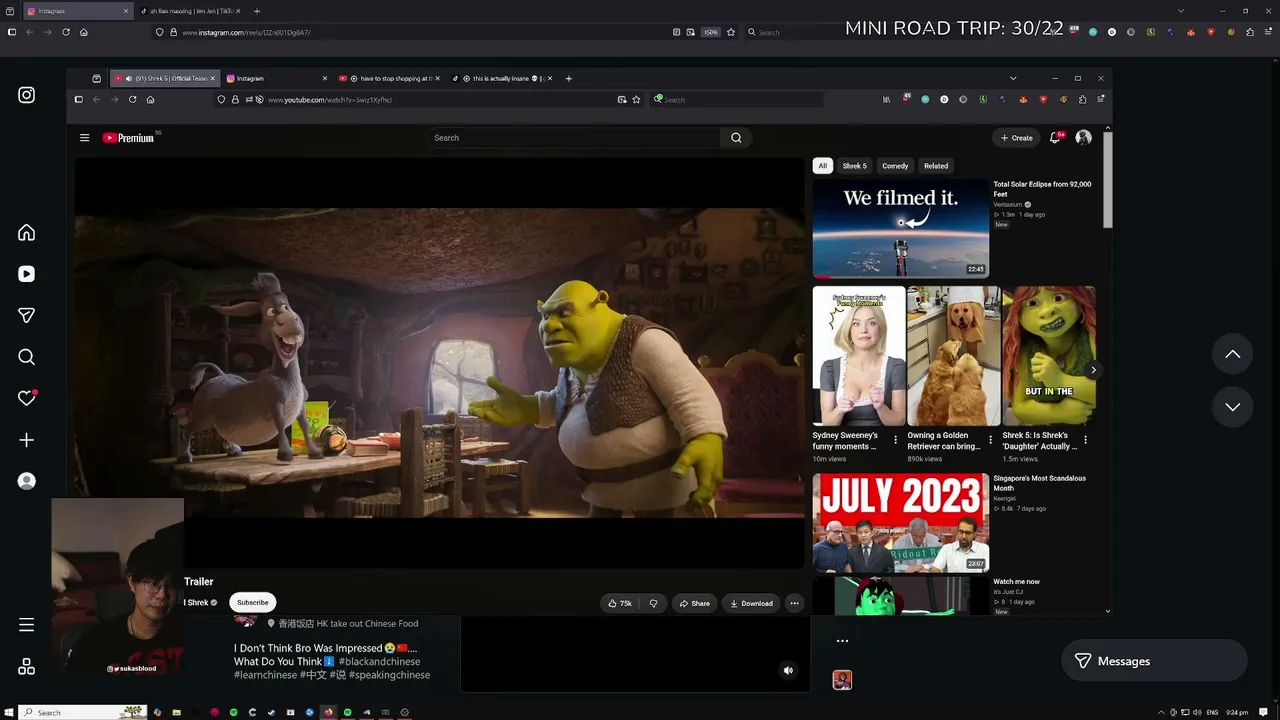Create a new post from the Instagram sidebar
The image size is (1280, 720).
point(27,440)
